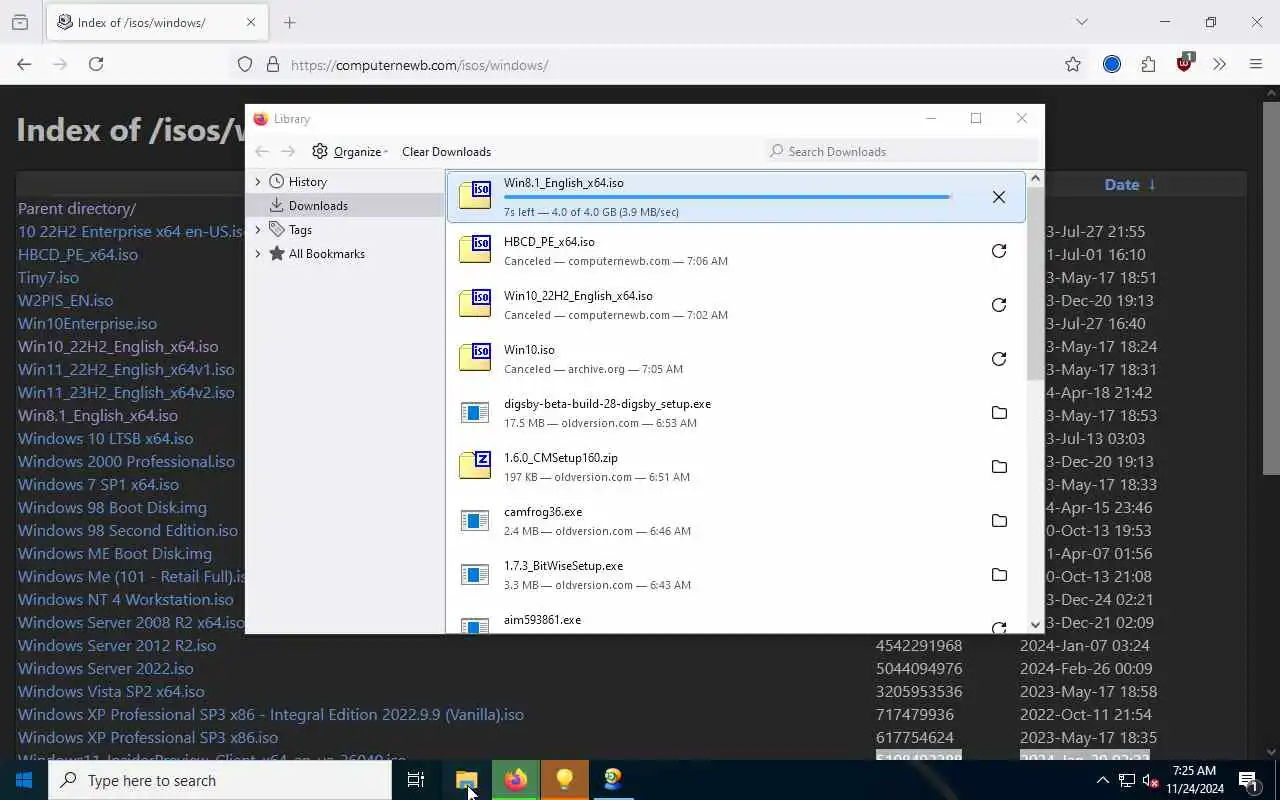Select All Bookmarks in Library sidebar
The height and width of the screenshot is (800, 1280).
pos(326,254)
